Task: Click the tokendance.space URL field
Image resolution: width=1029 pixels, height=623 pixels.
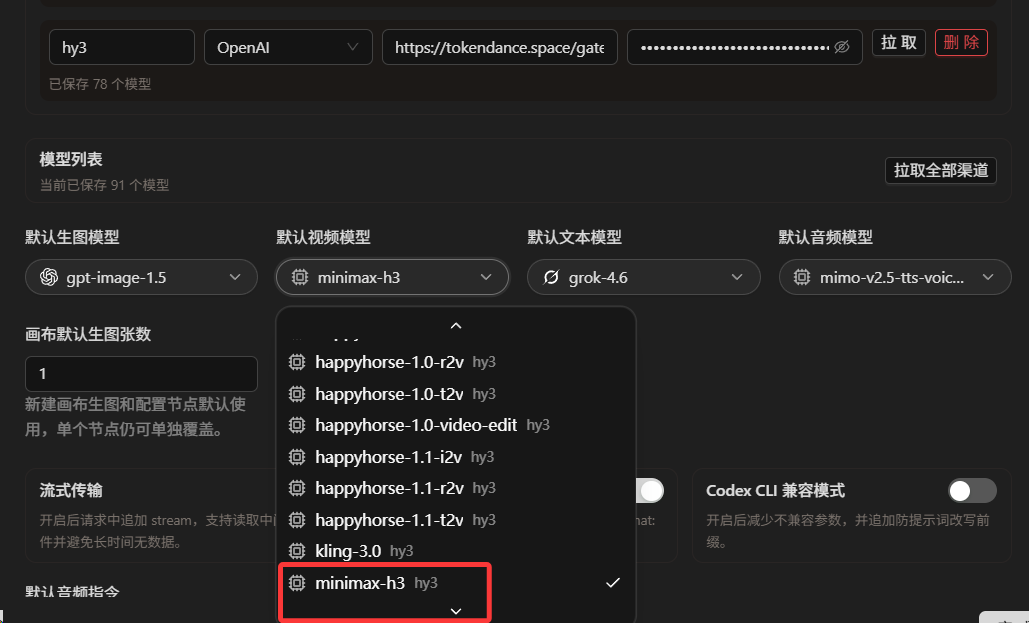Action: point(499,47)
